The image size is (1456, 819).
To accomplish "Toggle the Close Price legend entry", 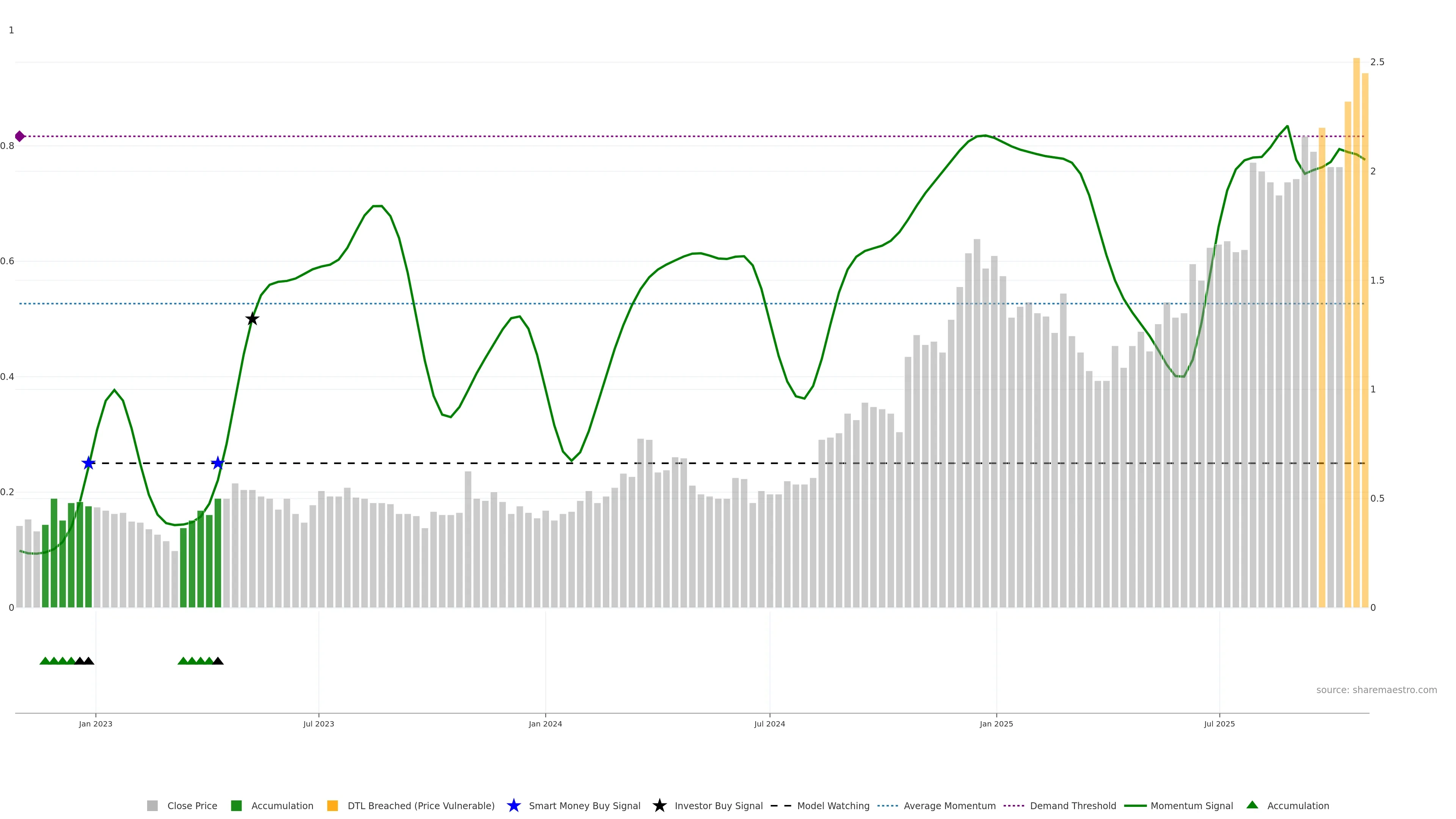I will tap(191, 806).
